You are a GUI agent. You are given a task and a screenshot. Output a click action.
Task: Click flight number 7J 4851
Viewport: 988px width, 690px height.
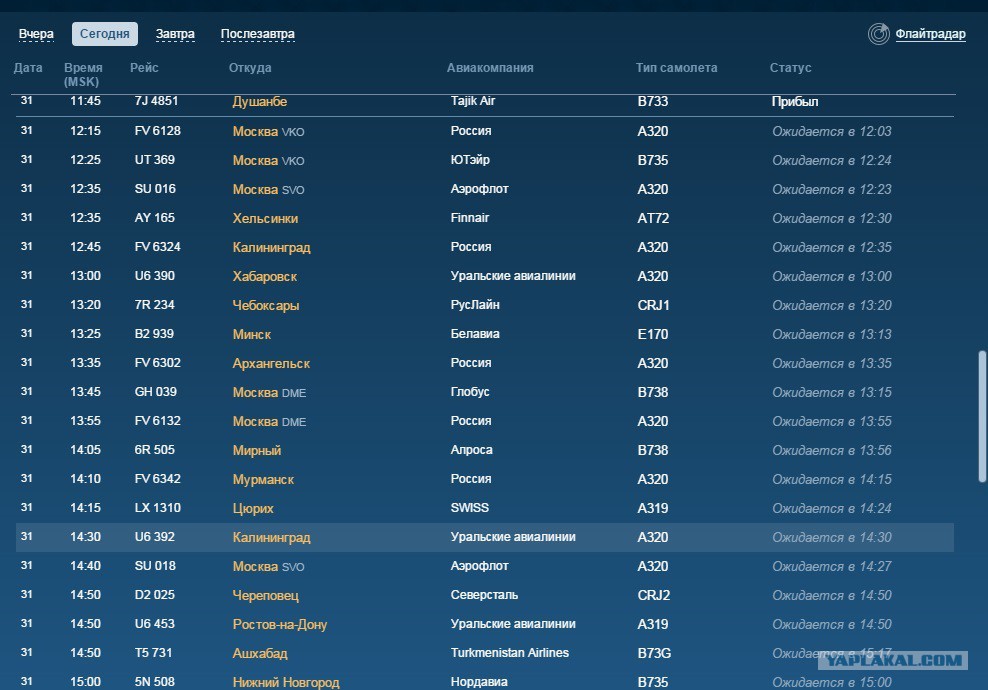(x=156, y=101)
